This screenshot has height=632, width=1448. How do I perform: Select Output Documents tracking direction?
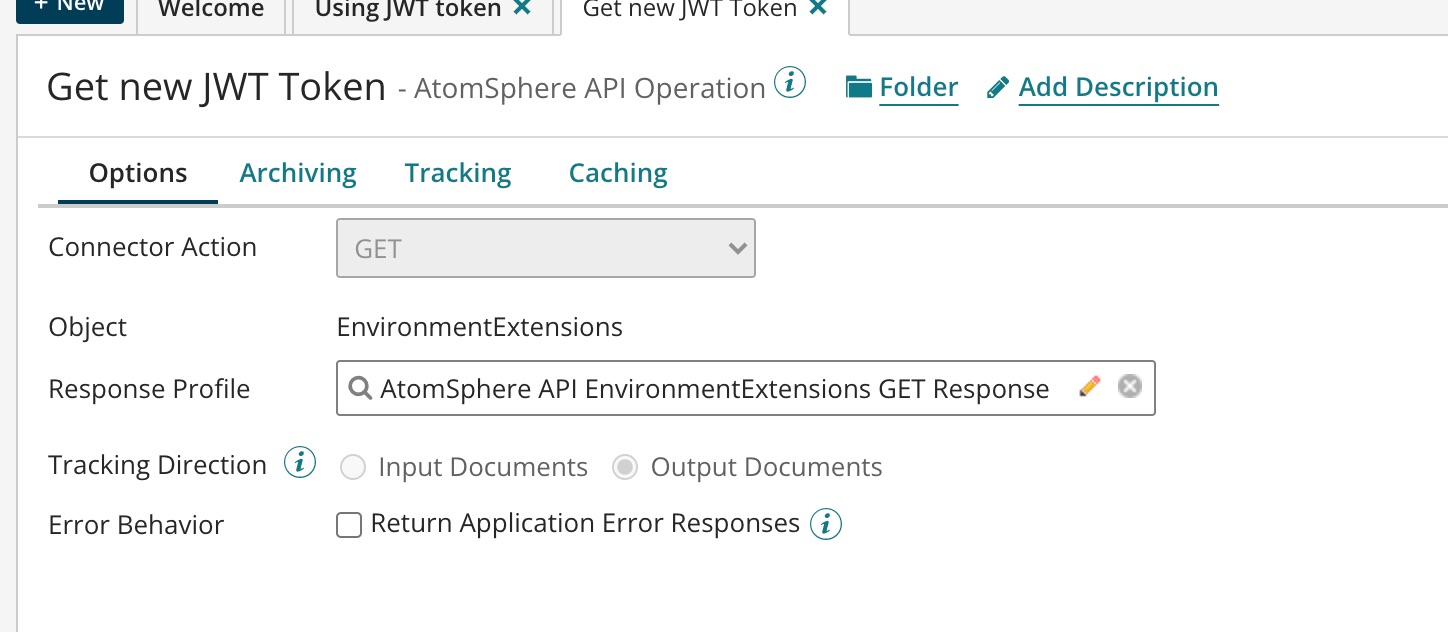(x=625, y=467)
